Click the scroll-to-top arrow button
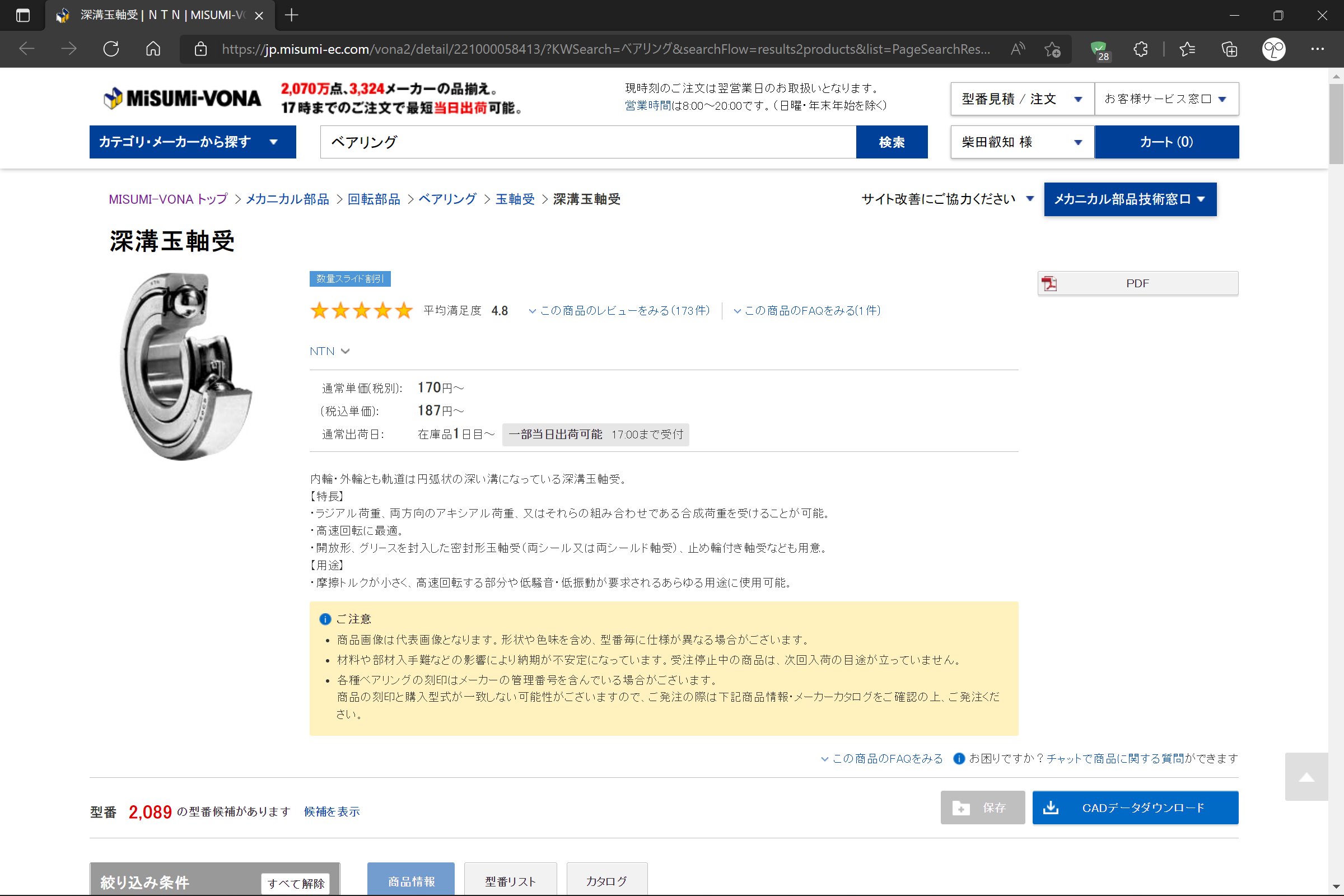The width and height of the screenshot is (1344, 896). click(1306, 776)
